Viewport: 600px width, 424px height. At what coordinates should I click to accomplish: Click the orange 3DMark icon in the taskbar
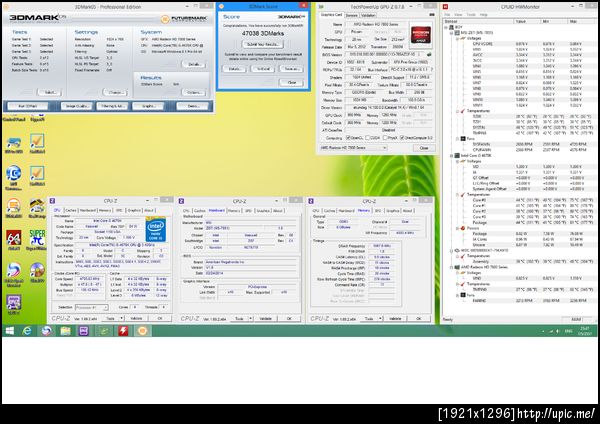(x=142, y=331)
